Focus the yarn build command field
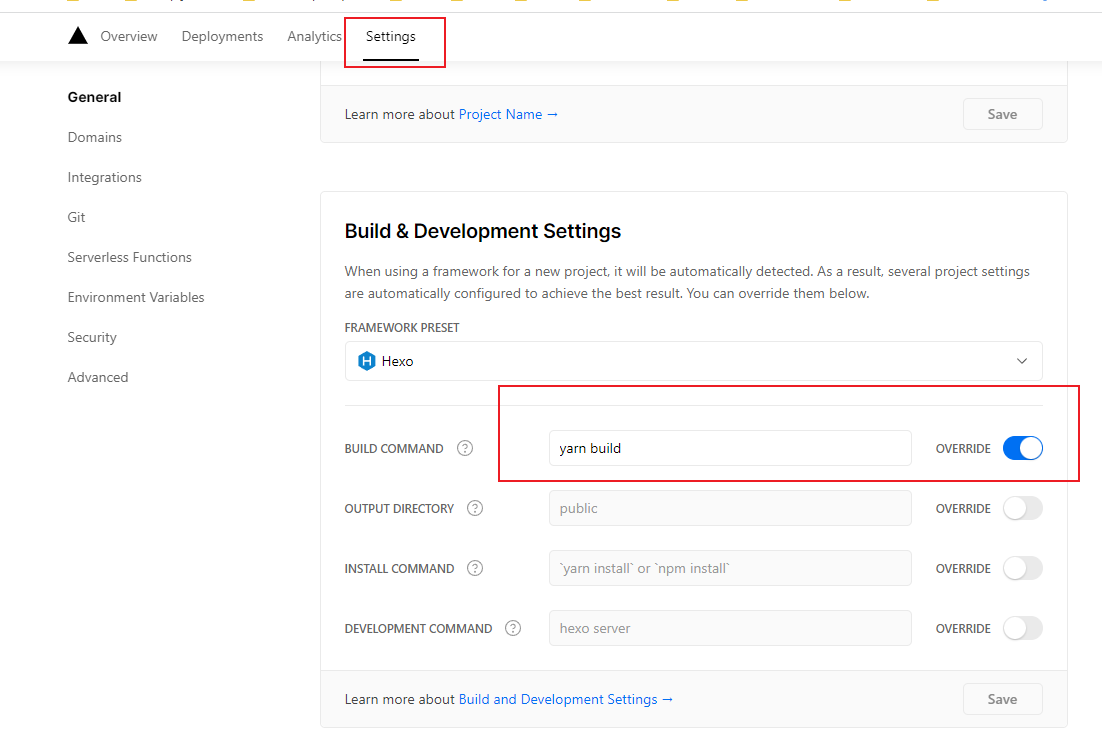Image resolution: width=1102 pixels, height=734 pixels. pyautogui.click(x=730, y=448)
